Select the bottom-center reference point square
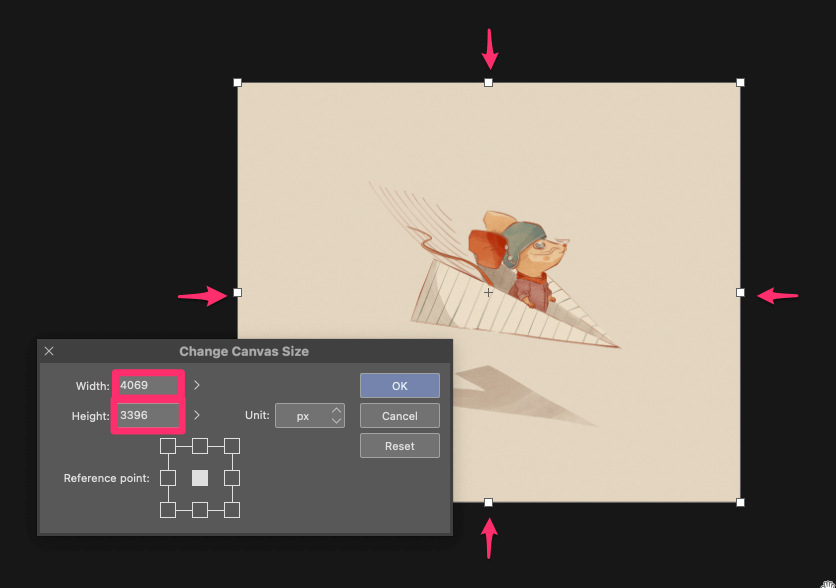 click(x=200, y=511)
